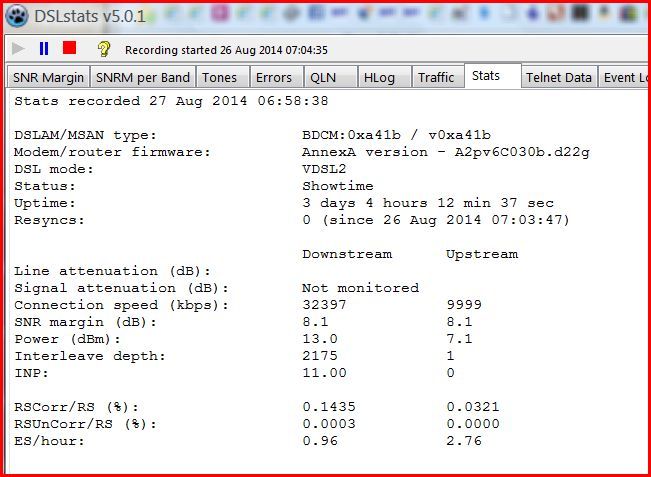Open help via the yellow question mark icon
This screenshot has height=477, width=651.
pyautogui.click(x=104, y=49)
